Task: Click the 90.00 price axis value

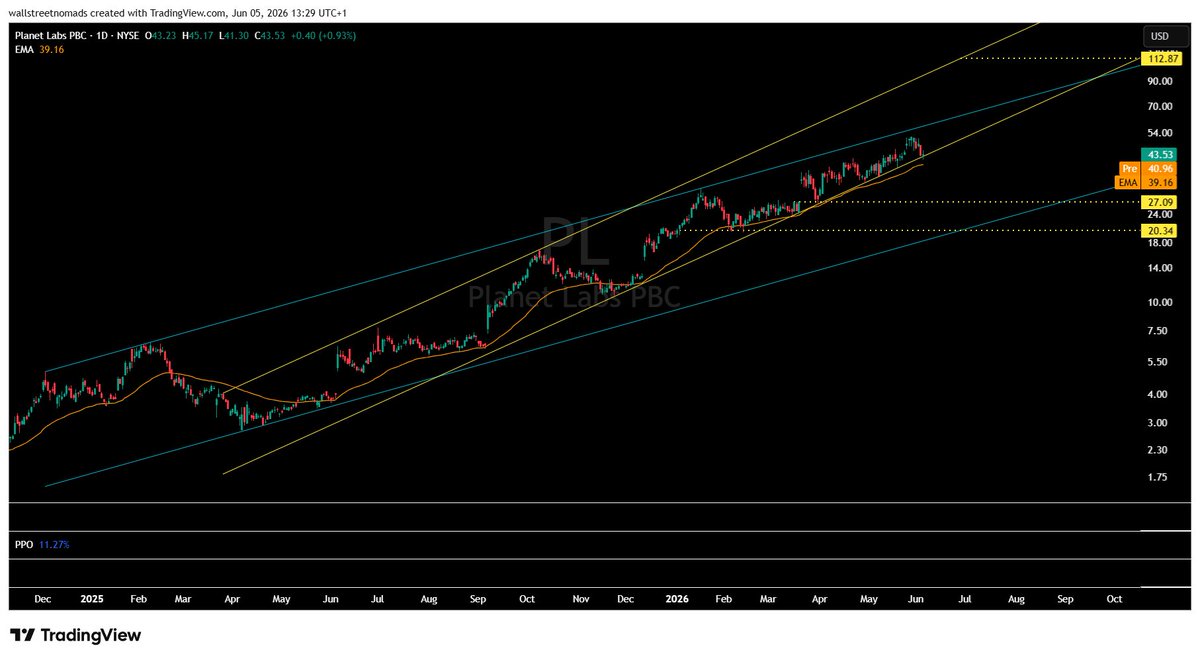Action: click(1160, 82)
